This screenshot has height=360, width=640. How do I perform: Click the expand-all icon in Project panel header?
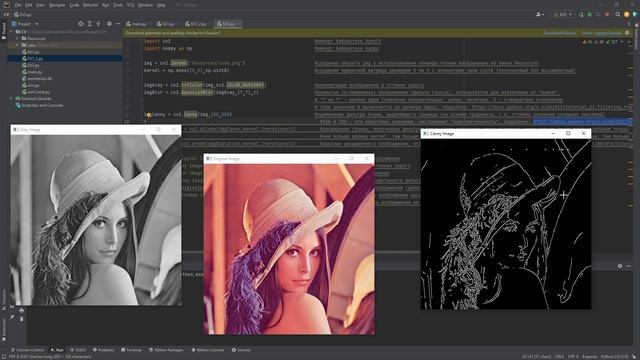pos(89,24)
